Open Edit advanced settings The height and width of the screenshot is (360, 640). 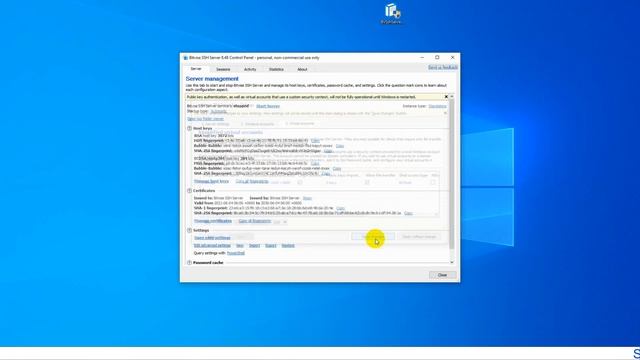click(x=212, y=246)
